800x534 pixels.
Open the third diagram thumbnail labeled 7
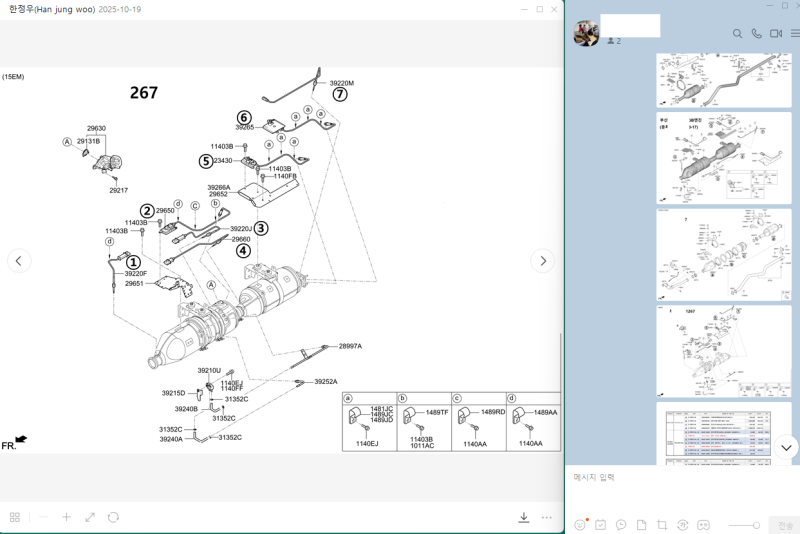pyautogui.click(x=723, y=255)
